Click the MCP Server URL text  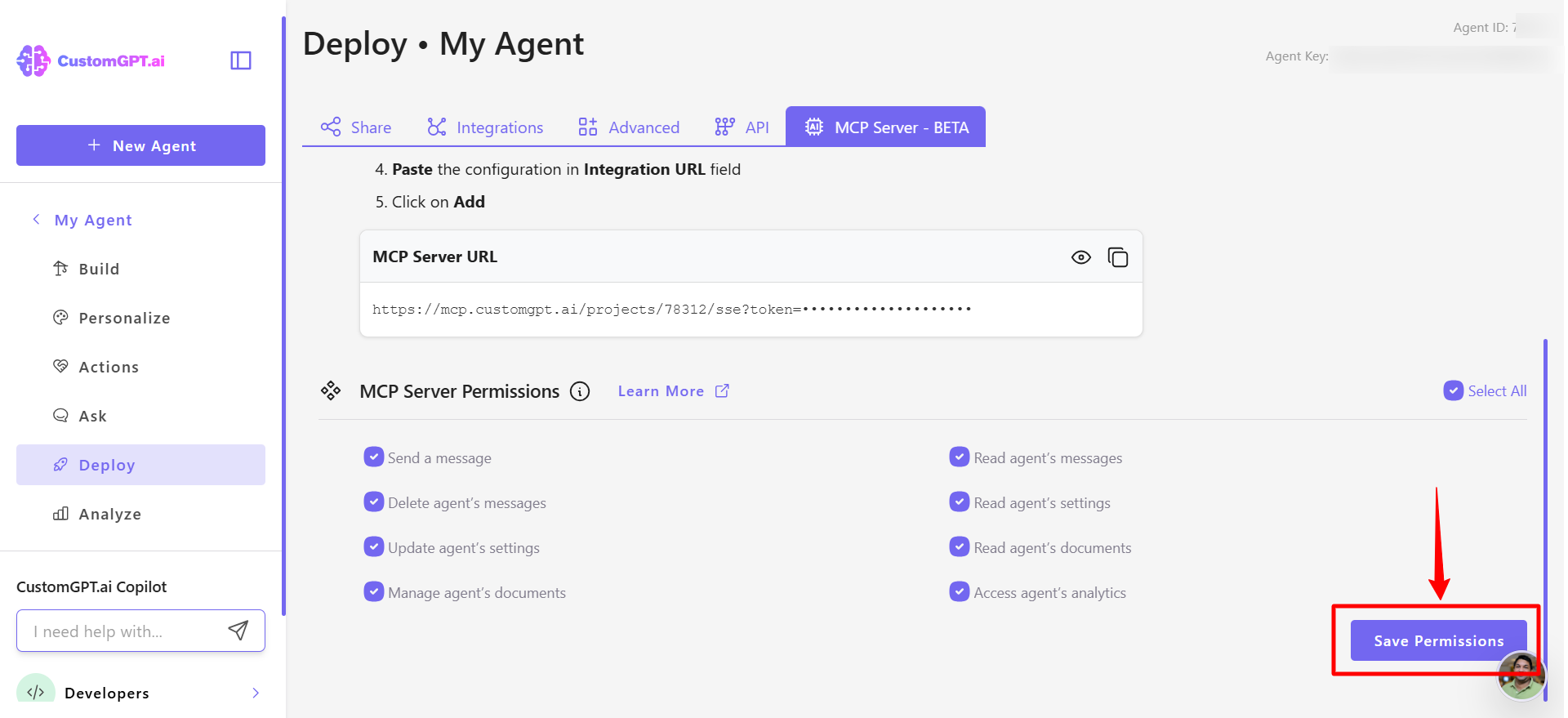click(671, 309)
